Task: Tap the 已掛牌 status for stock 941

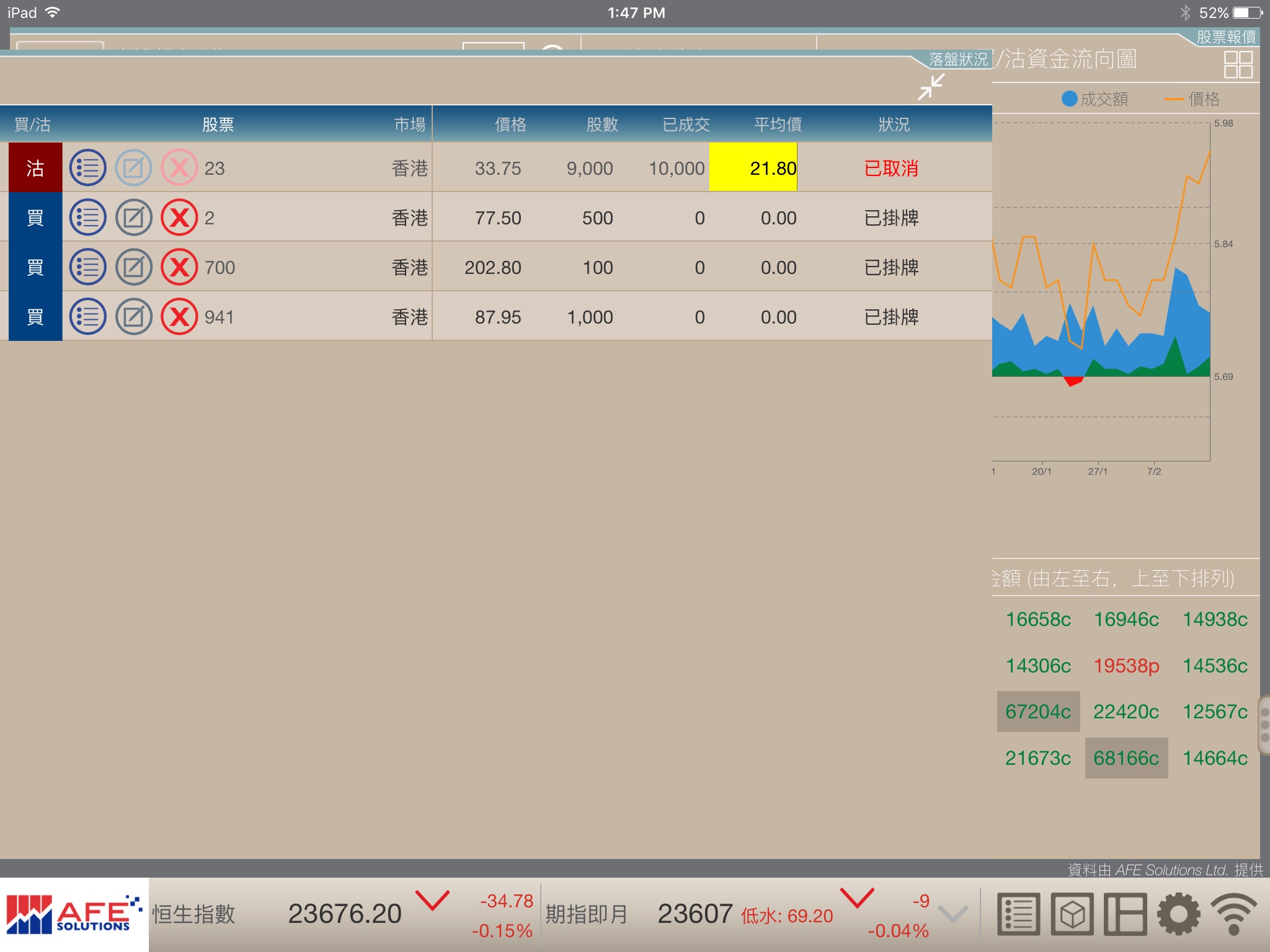Action: pos(891,317)
